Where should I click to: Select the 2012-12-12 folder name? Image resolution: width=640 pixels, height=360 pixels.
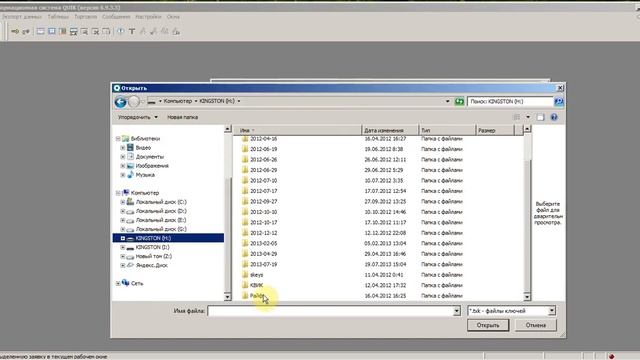click(263, 233)
